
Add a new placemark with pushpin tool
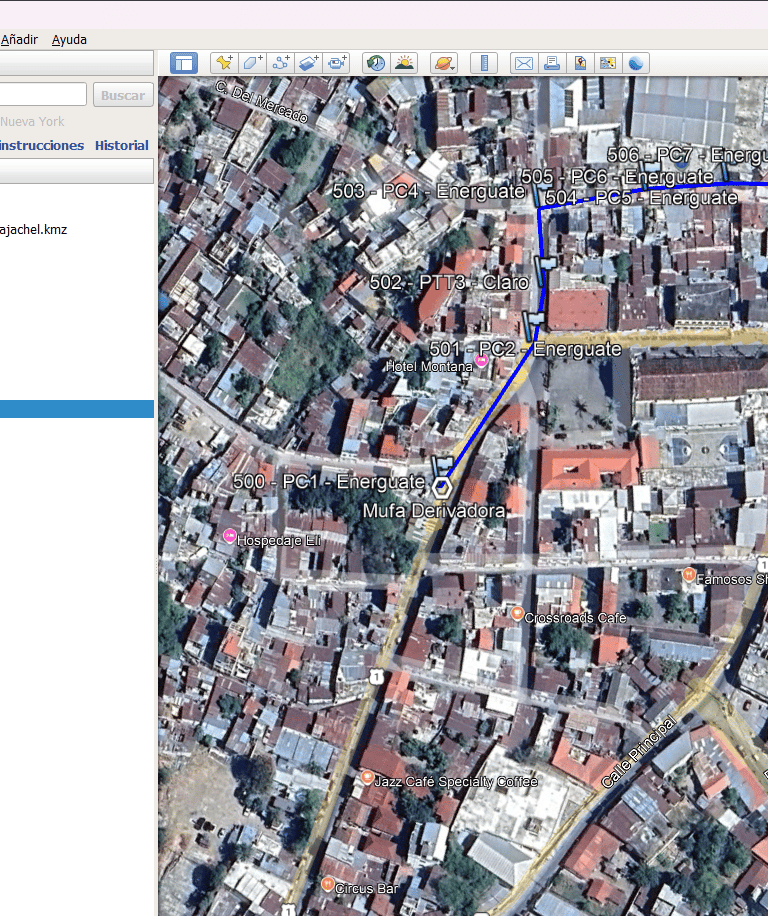pyautogui.click(x=224, y=63)
